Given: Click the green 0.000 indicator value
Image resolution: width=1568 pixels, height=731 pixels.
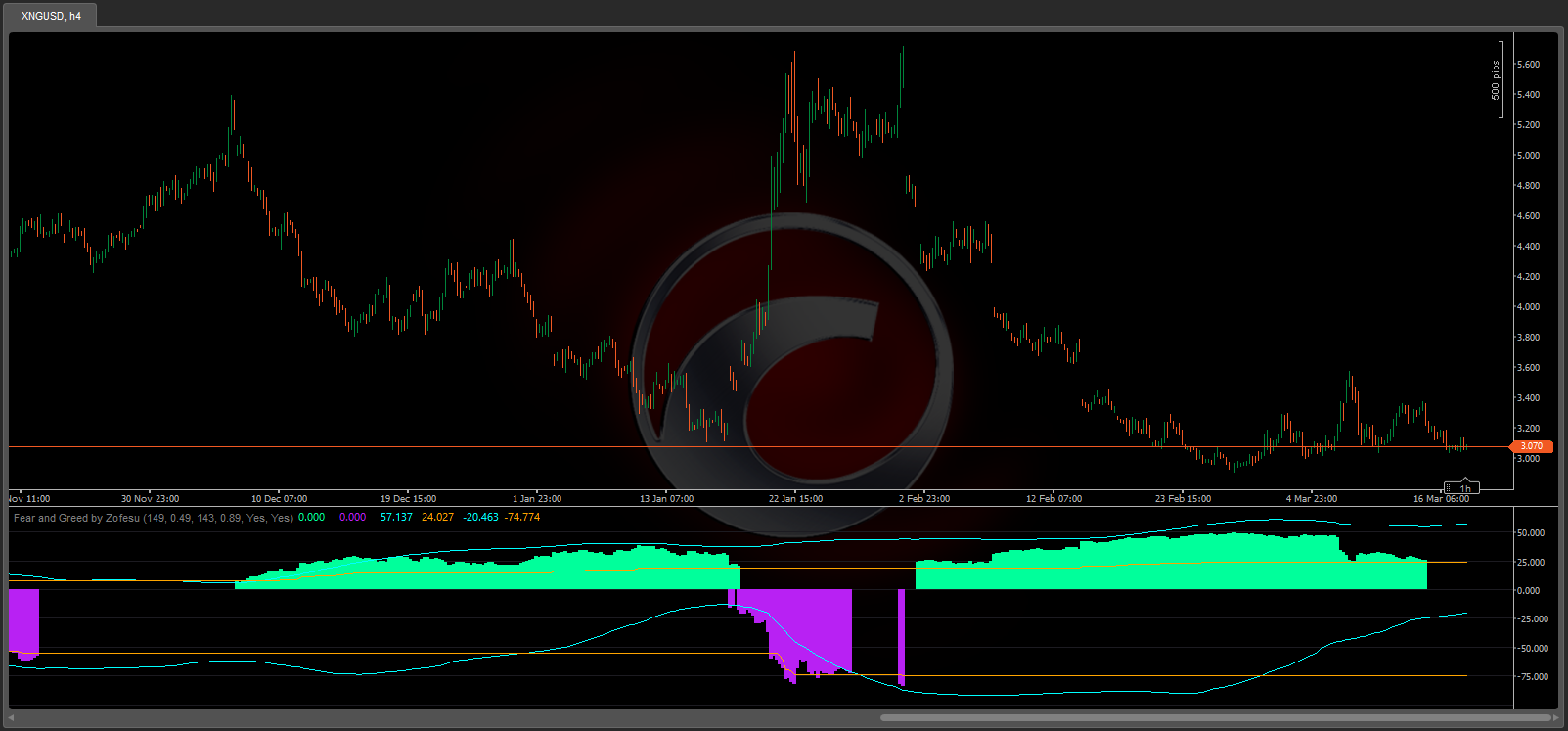Looking at the screenshot, I should click(311, 518).
